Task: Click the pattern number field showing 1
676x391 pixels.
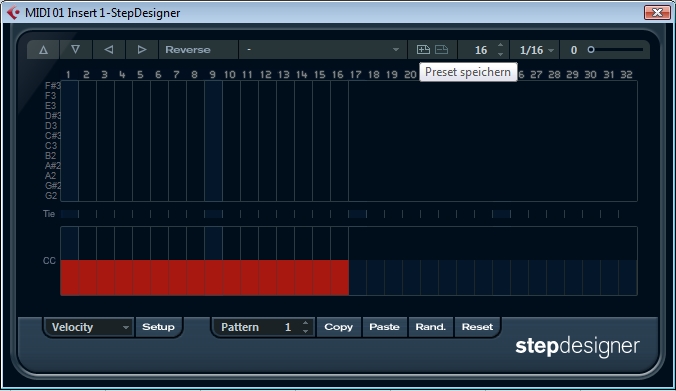Action: coord(288,327)
